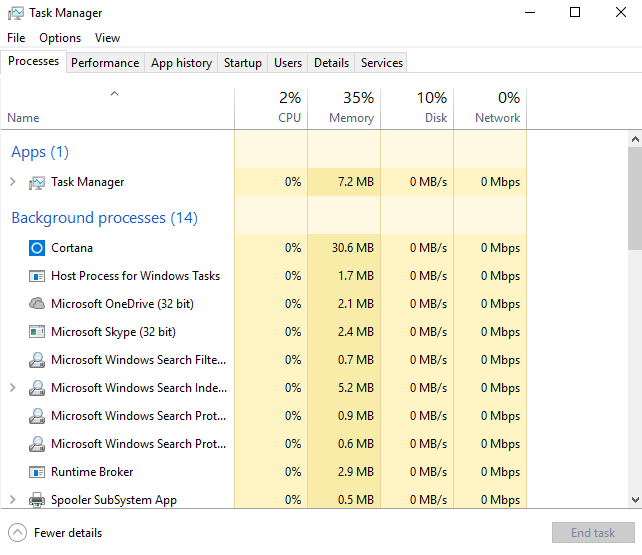Open the Startup tab
Screen dimensions: 642x555
(243, 62)
